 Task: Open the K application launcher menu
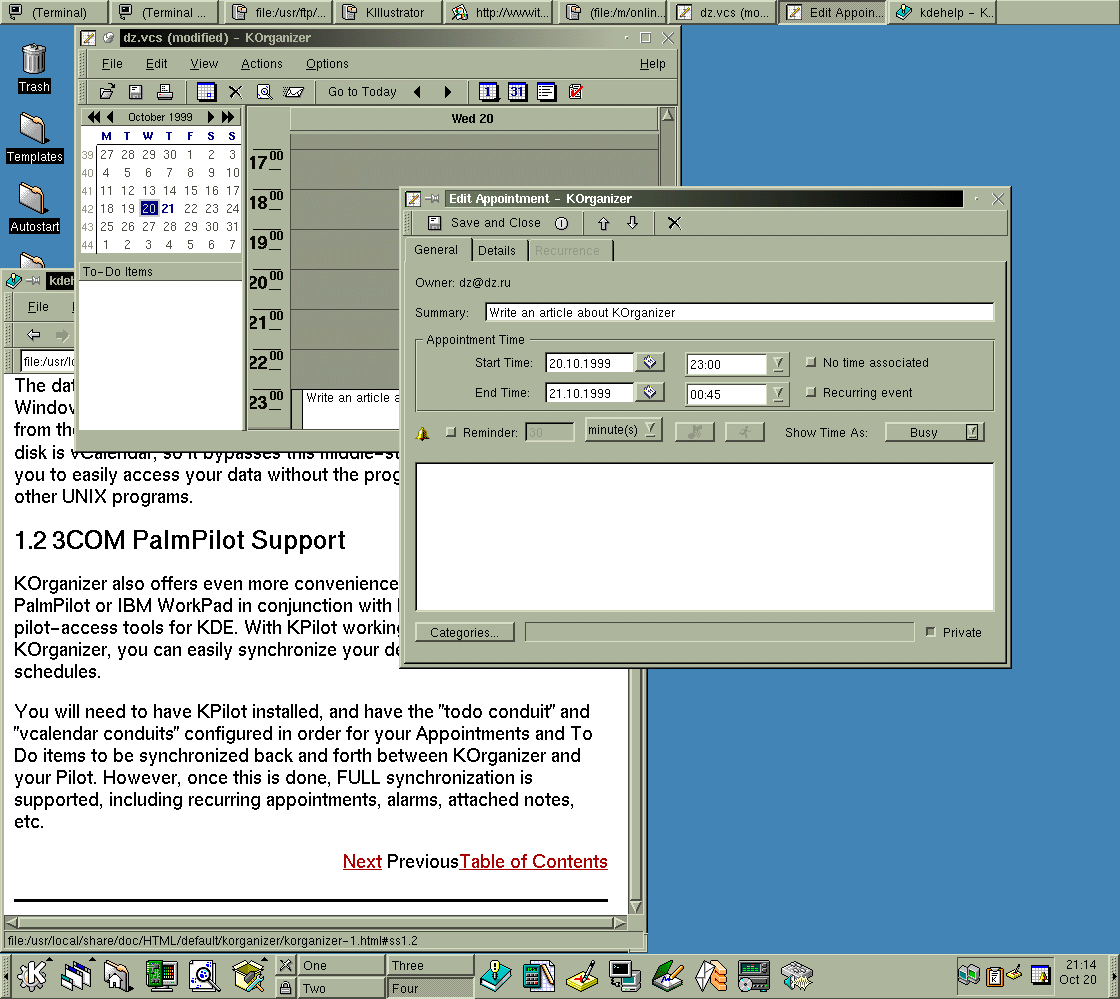(x=32, y=975)
